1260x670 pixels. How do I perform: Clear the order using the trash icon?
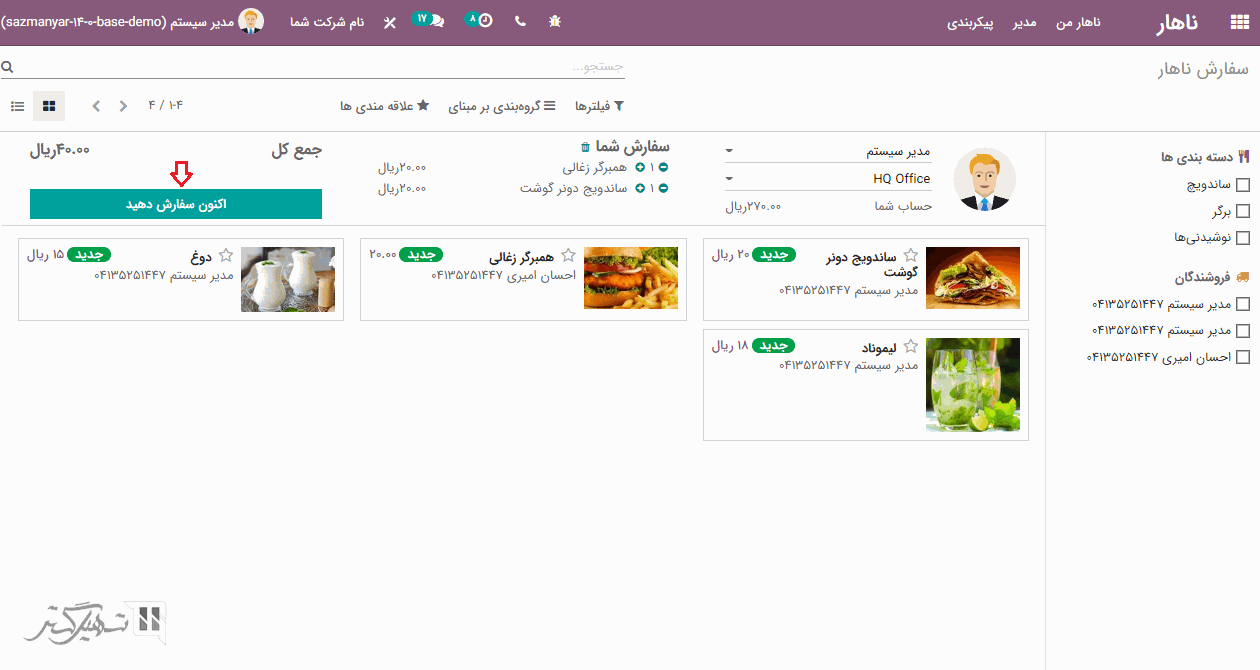(586, 148)
